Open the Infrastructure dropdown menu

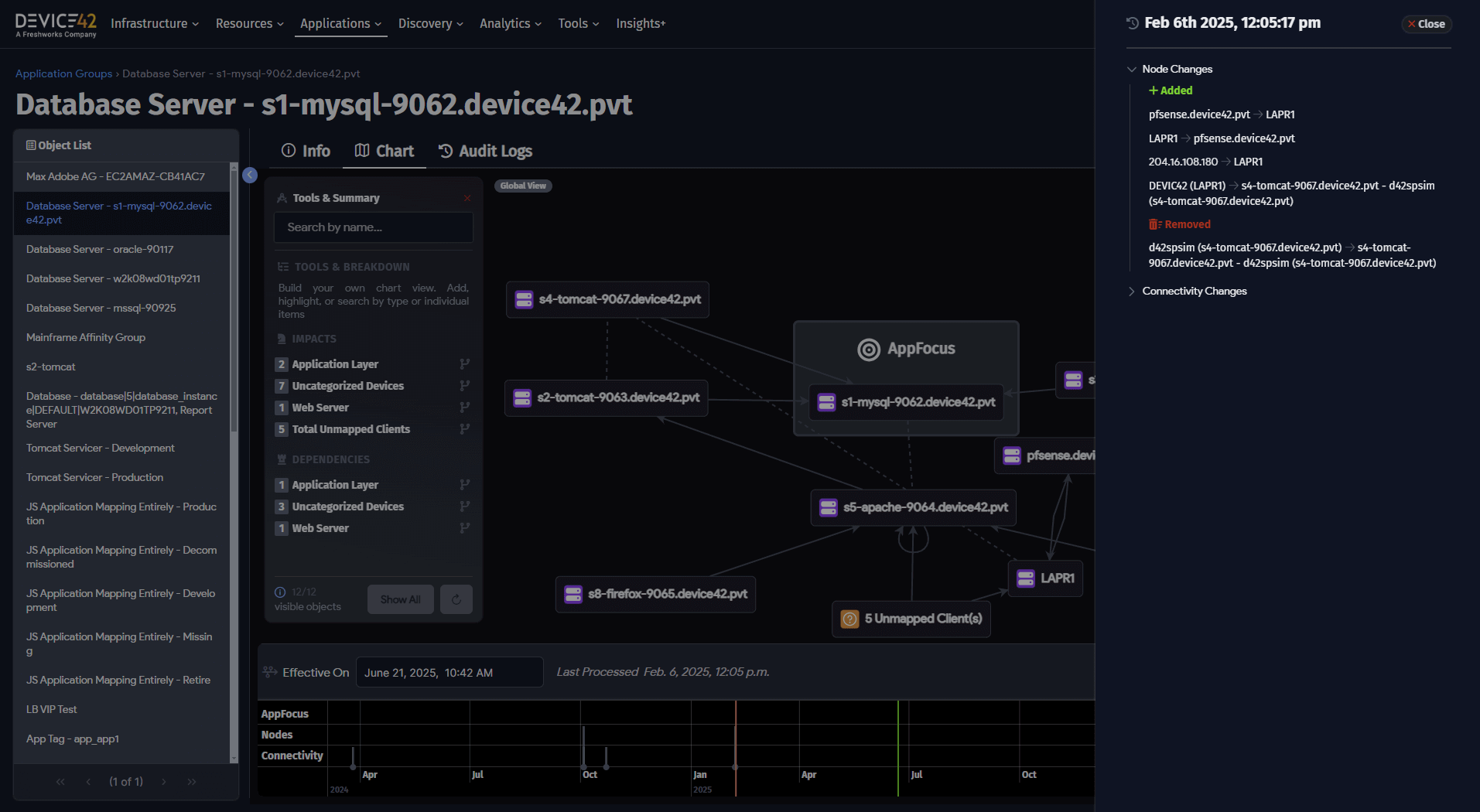click(155, 24)
